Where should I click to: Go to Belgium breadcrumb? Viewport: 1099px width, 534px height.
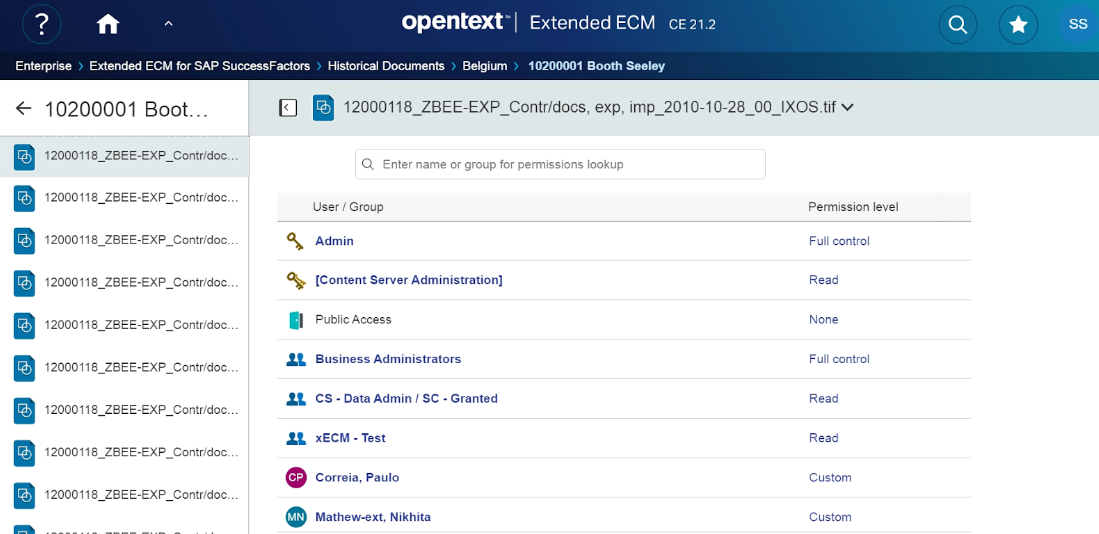[x=484, y=66]
